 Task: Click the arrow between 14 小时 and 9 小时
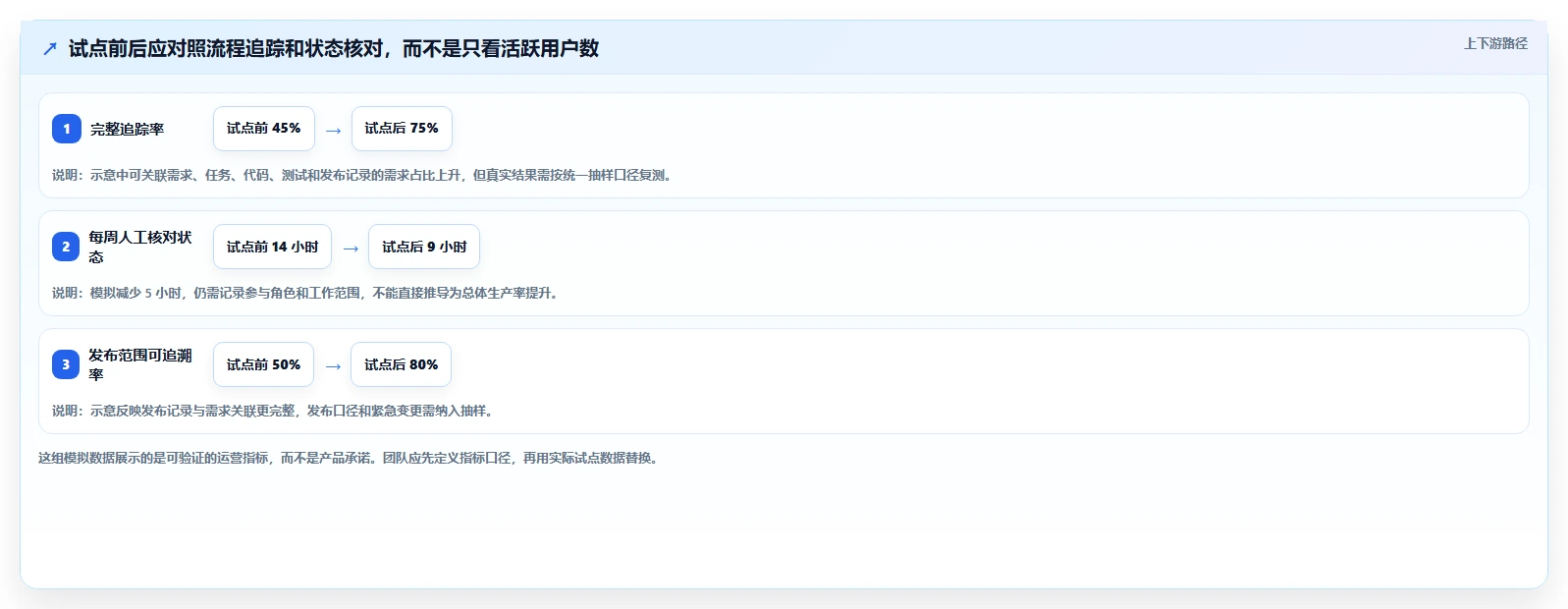351,248
